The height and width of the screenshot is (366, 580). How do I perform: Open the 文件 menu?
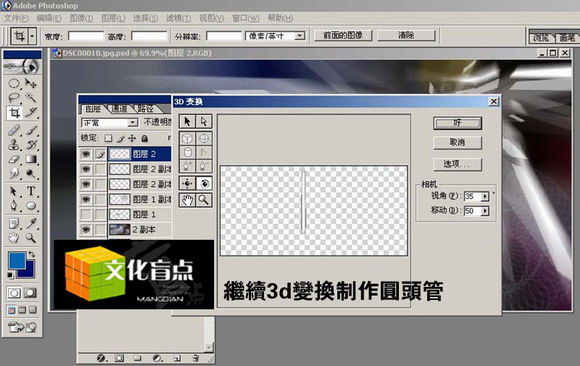tap(16, 18)
